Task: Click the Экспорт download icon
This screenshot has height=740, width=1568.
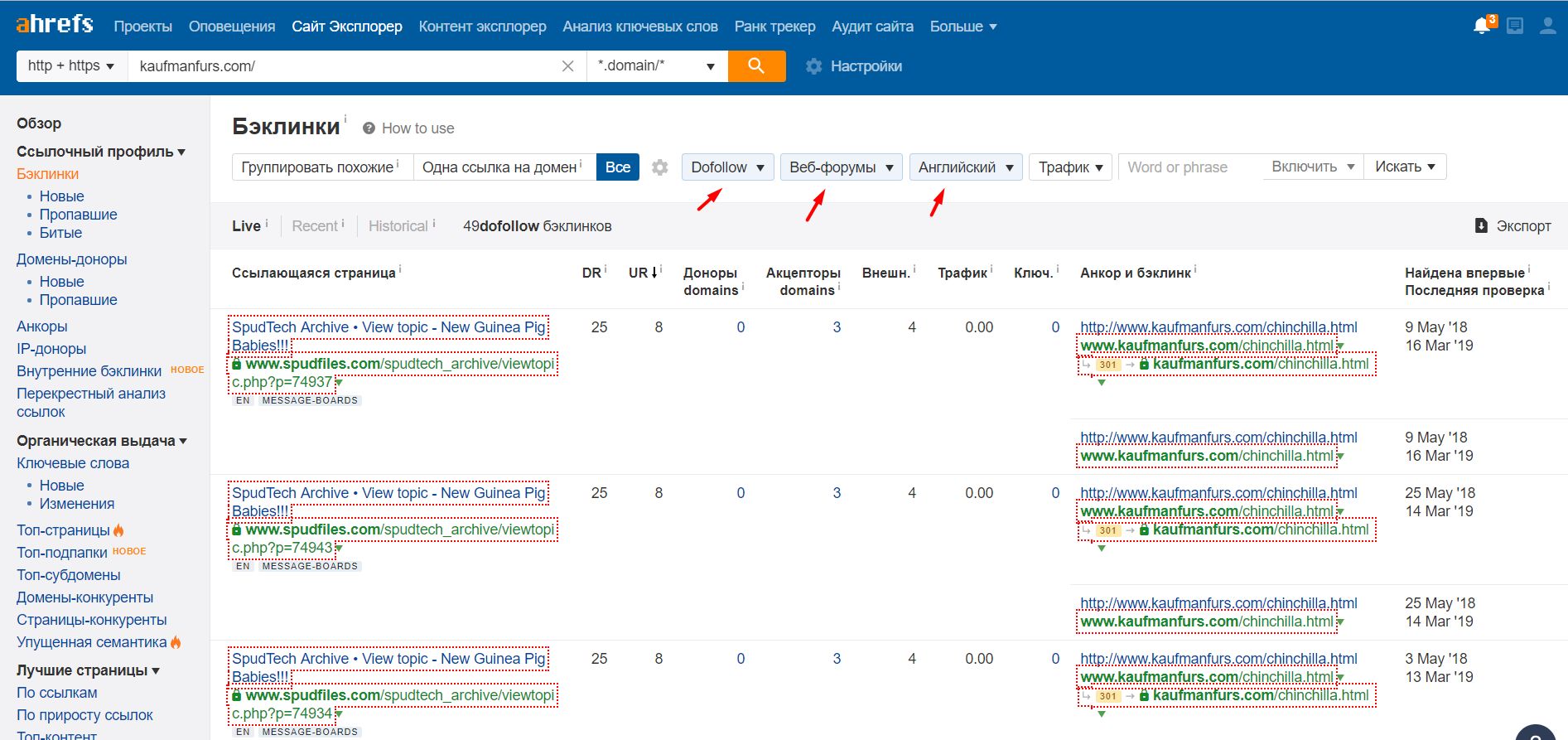Action: (1481, 225)
